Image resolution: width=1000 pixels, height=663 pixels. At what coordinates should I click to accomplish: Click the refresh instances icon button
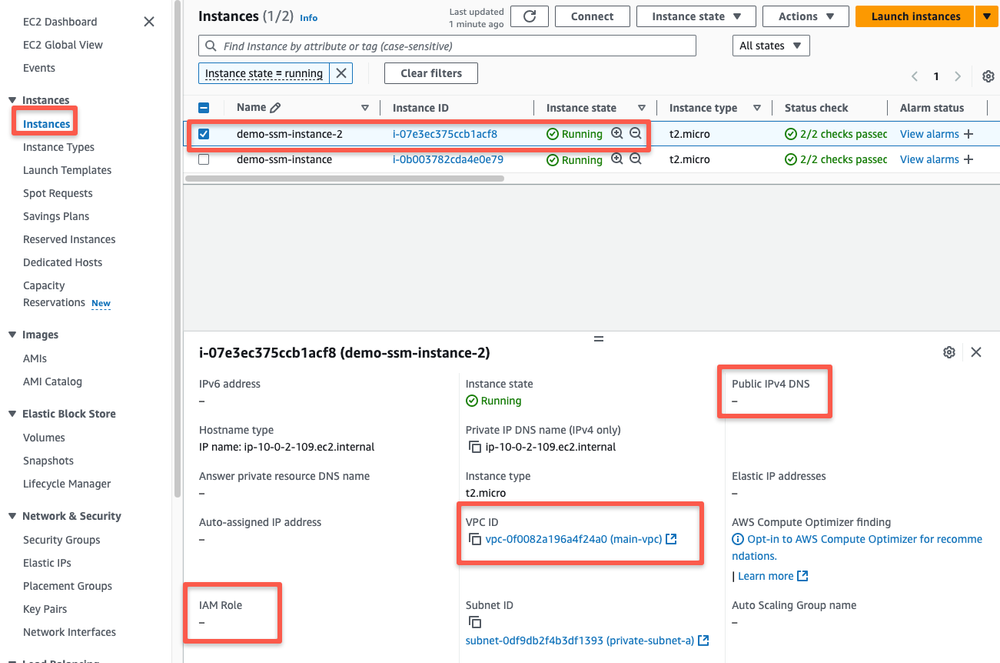[x=529, y=17]
